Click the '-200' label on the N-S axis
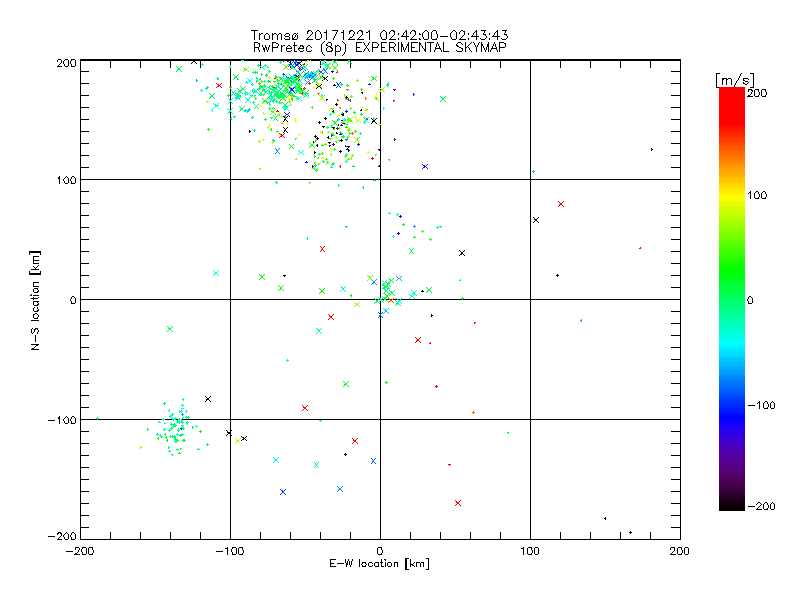800x600 pixels. [x=62, y=536]
